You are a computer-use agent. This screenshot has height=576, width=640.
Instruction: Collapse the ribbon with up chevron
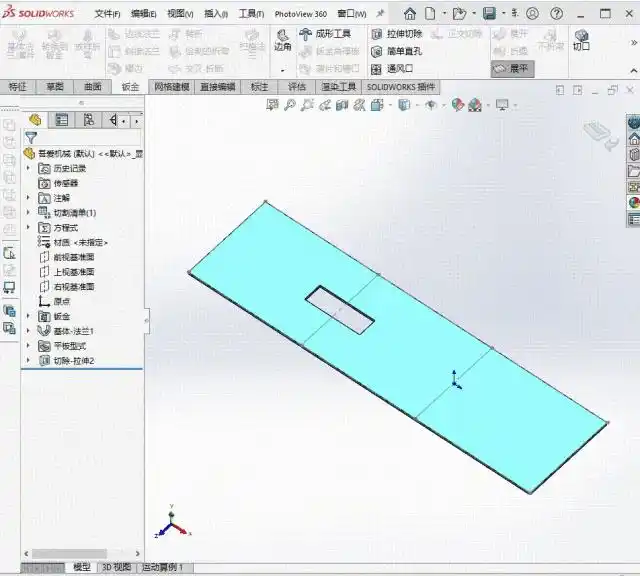click(634, 71)
